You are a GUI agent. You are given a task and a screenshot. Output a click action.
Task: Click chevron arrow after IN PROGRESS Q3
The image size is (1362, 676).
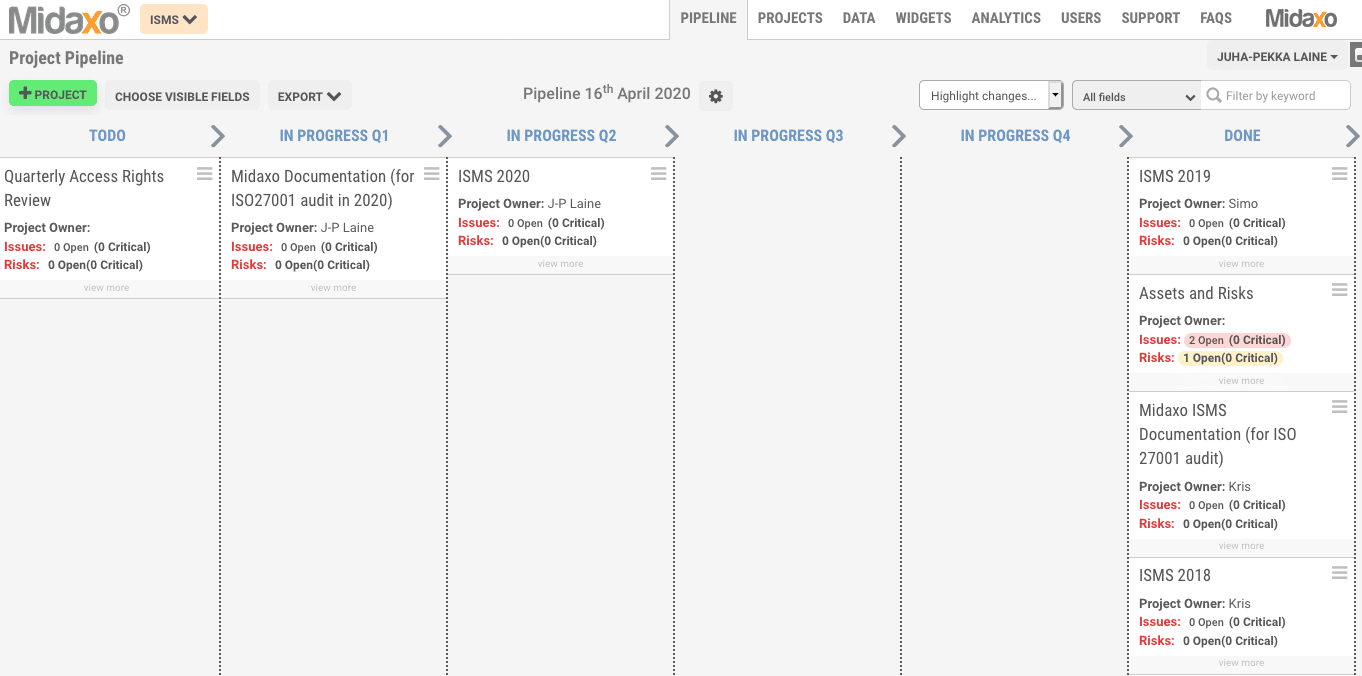pyautogui.click(x=899, y=136)
